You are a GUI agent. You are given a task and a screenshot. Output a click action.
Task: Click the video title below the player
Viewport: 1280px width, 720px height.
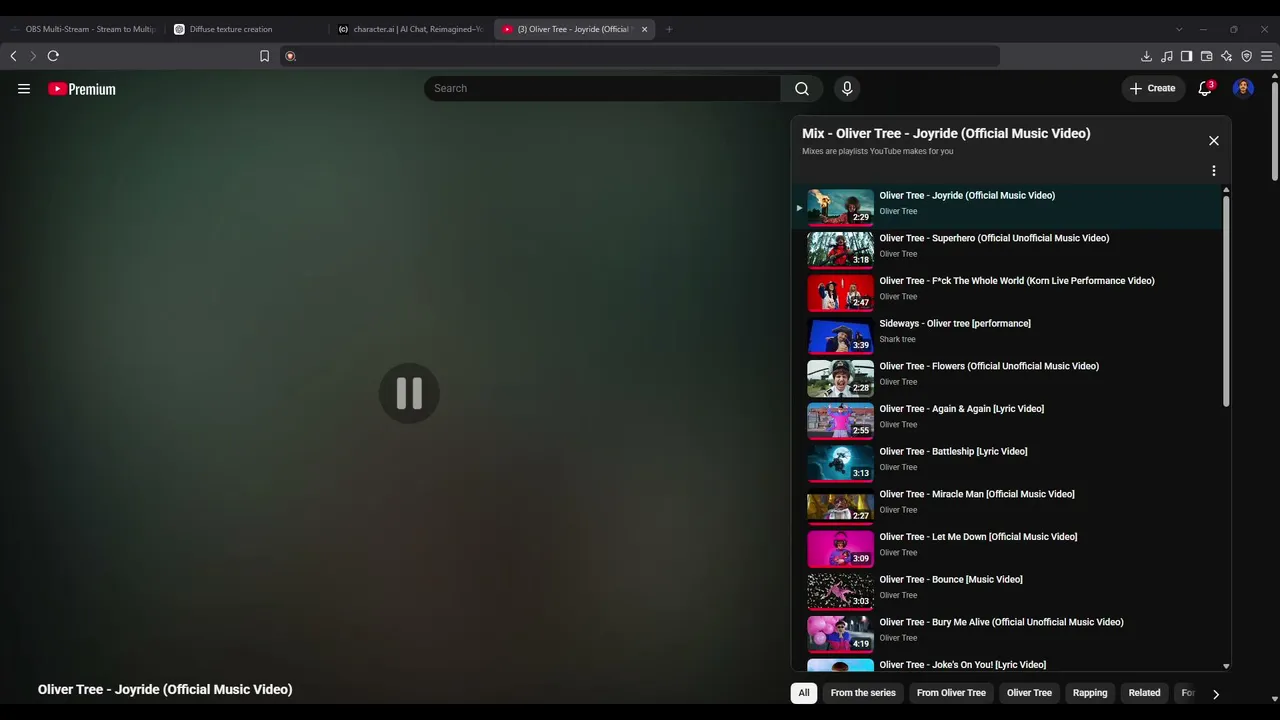click(x=165, y=690)
